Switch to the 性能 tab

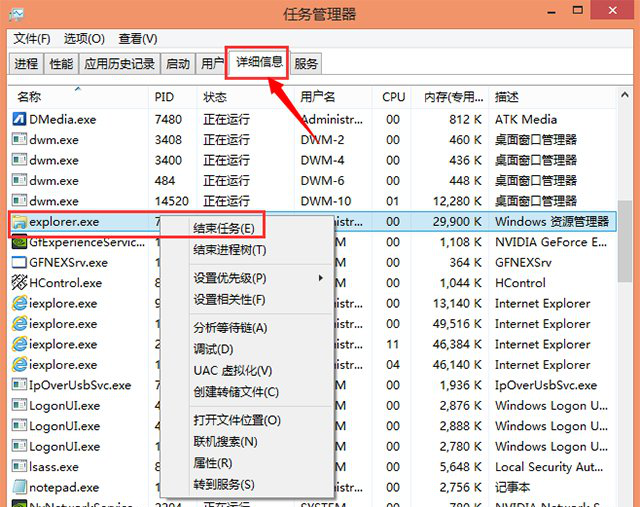(x=61, y=64)
